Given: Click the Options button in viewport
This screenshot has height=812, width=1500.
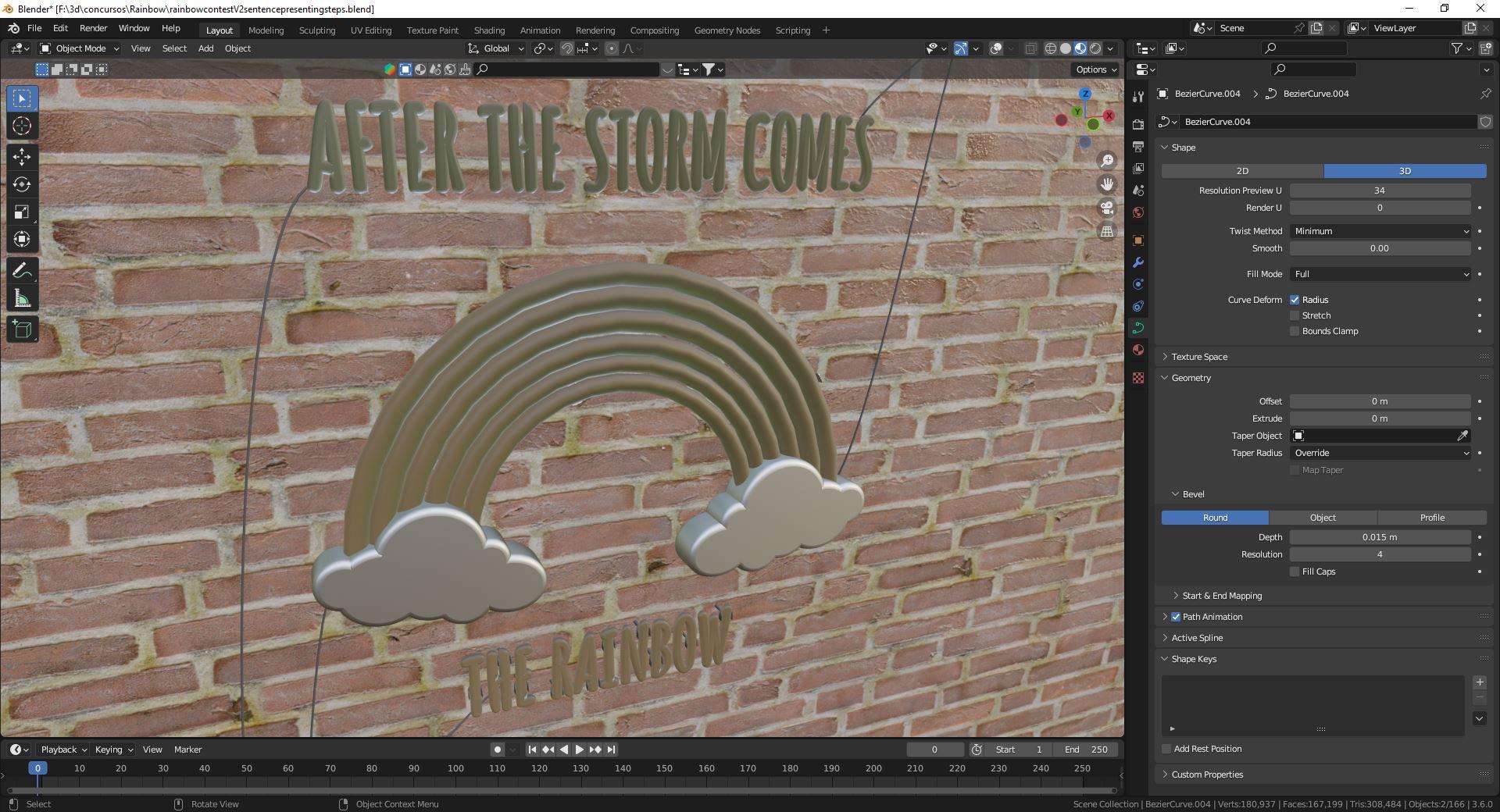Looking at the screenshot, I should pyautogui.click(x=1095, y=69).
